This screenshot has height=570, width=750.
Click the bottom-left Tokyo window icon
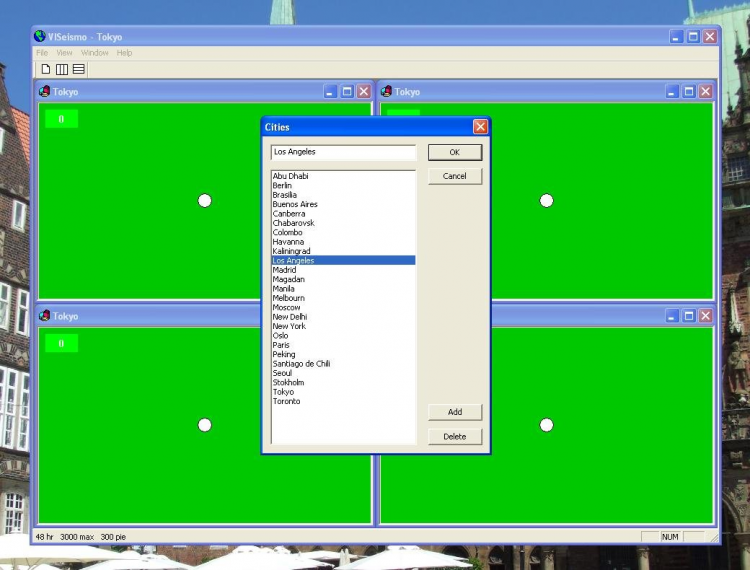point(45,316)
